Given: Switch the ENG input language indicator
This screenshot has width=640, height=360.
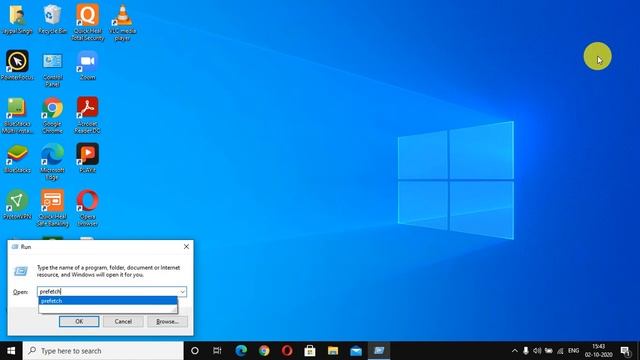Looking at the screenshot, I should pos(573,351).
